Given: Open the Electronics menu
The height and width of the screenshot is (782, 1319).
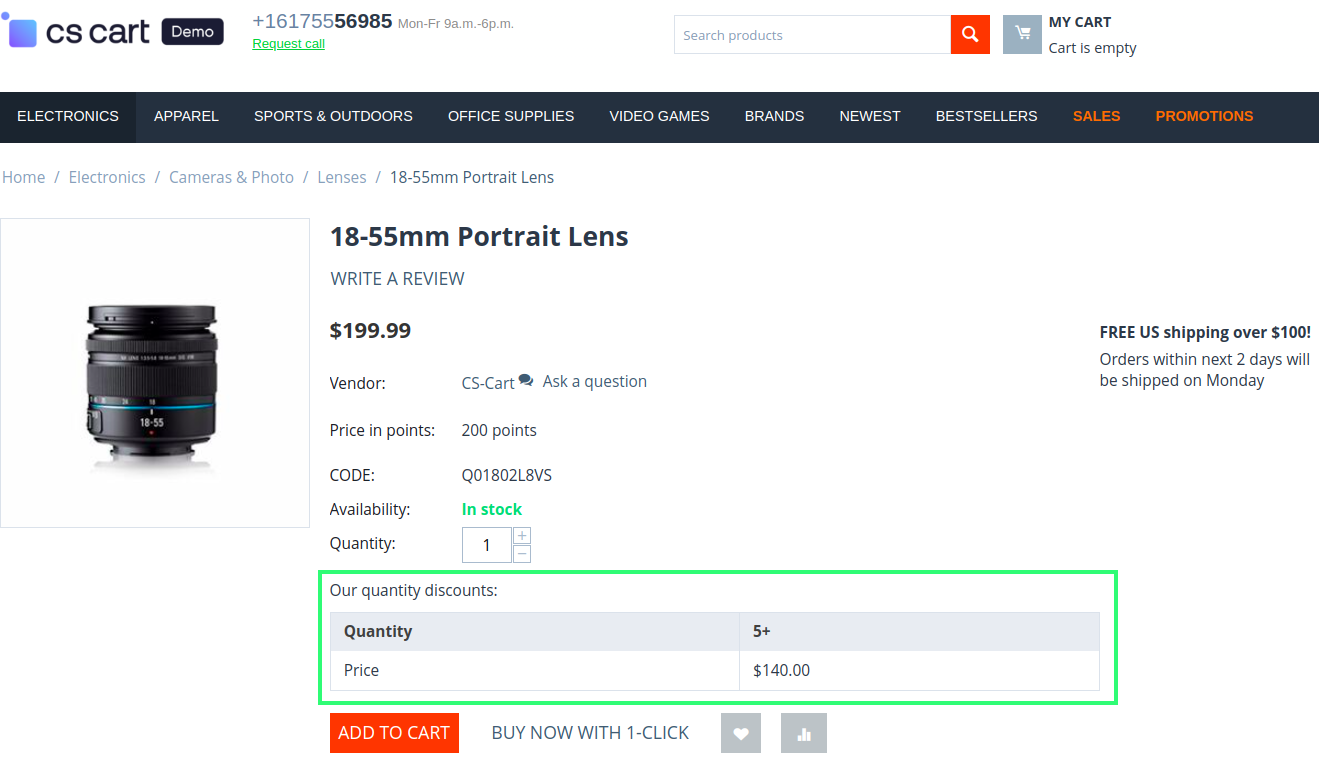Looking at the screenshot, I should click(x=68, y=116).
